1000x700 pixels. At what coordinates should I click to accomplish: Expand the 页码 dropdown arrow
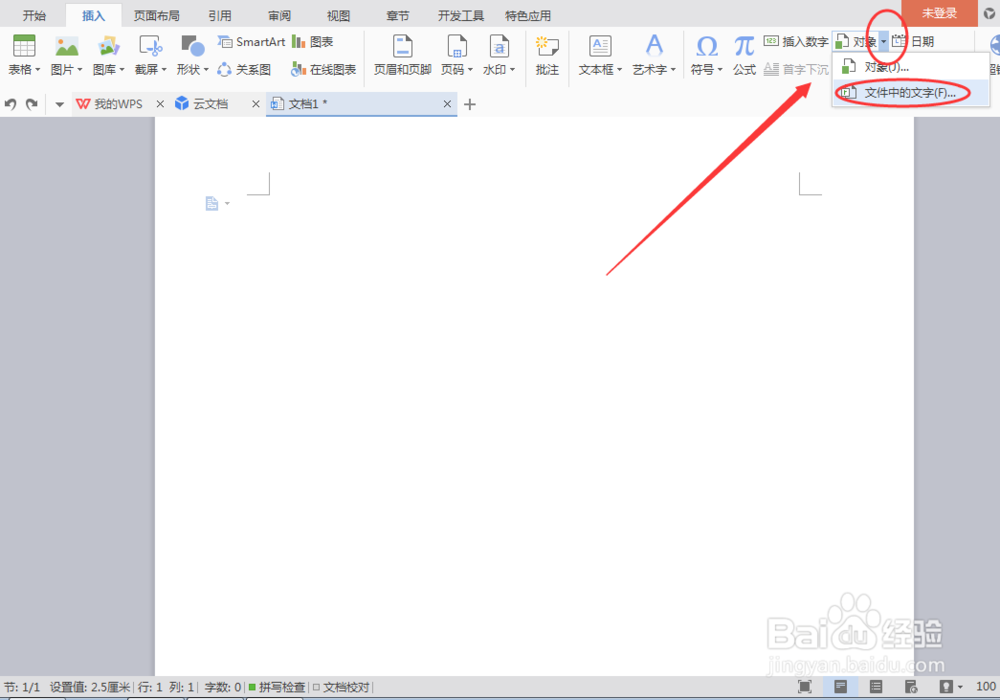click(x=470, y=69)
